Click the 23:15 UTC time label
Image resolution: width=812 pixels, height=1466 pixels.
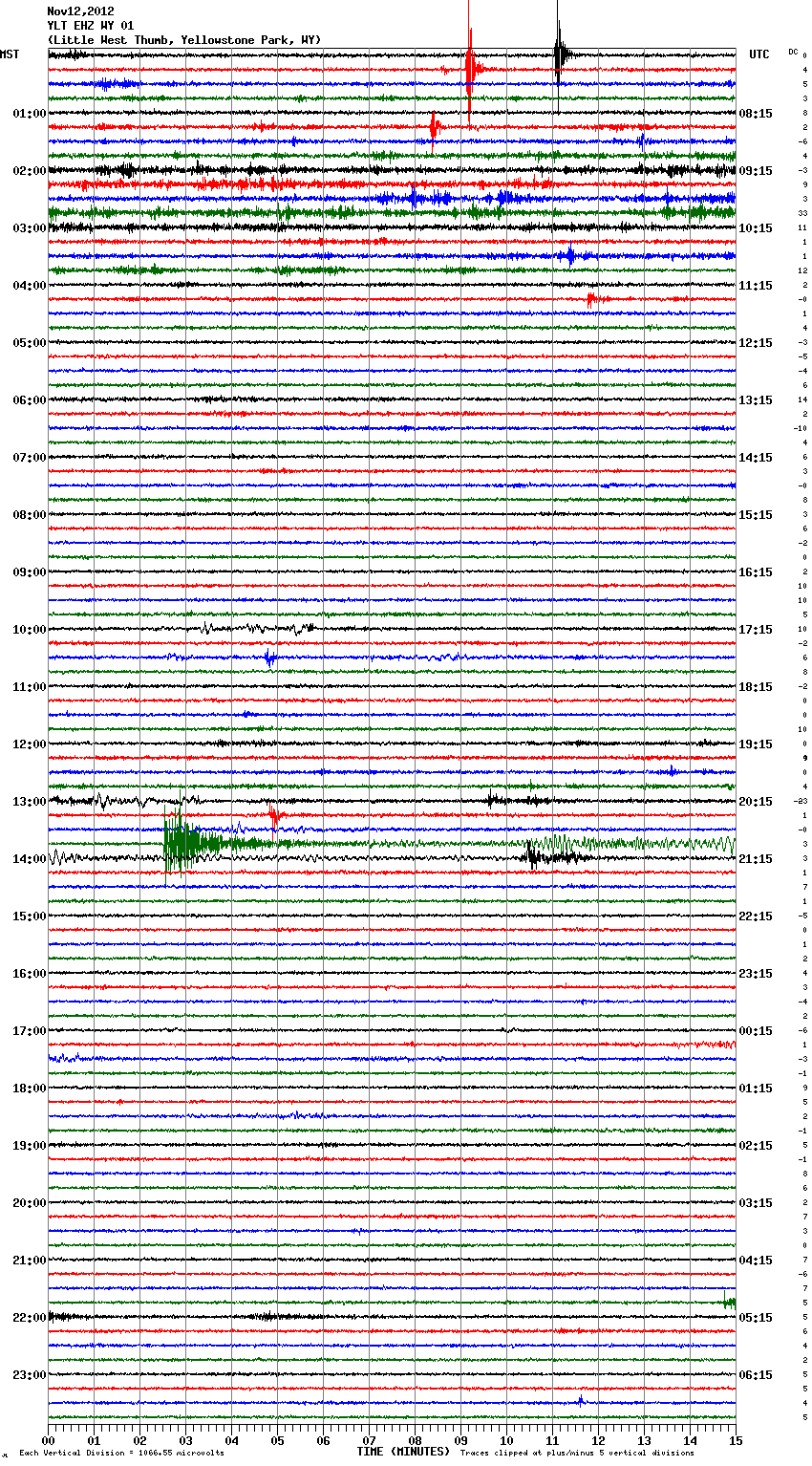tap(756, 974)
